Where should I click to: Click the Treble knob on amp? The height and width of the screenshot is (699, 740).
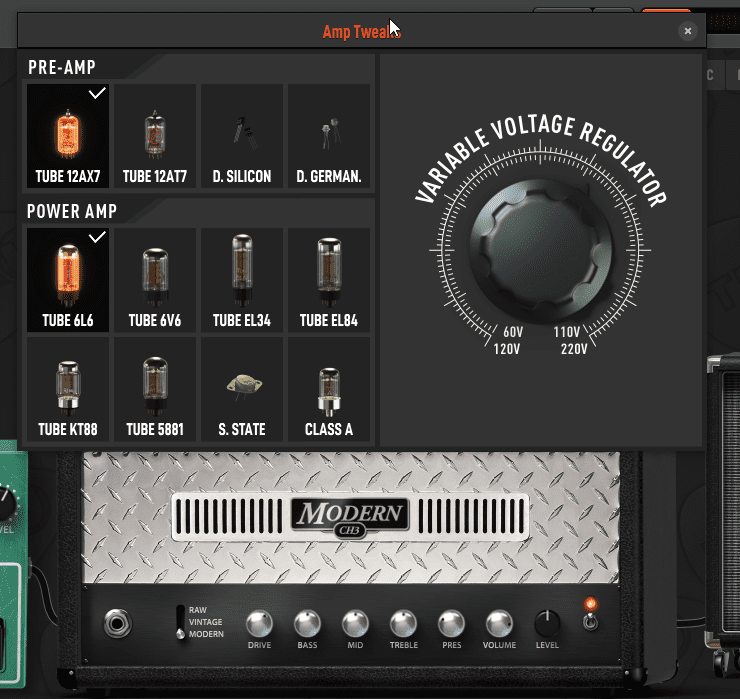[x=403, y=624]
